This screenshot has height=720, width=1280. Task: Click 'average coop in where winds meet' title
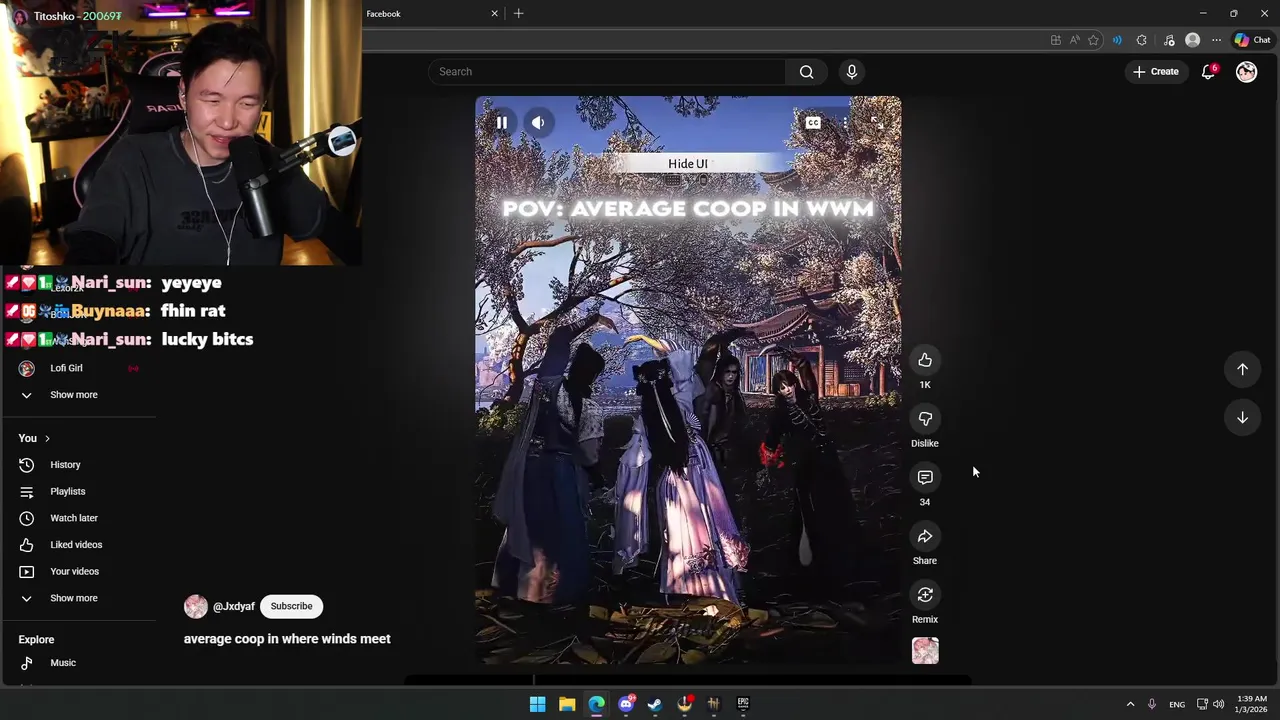(287, 639)
